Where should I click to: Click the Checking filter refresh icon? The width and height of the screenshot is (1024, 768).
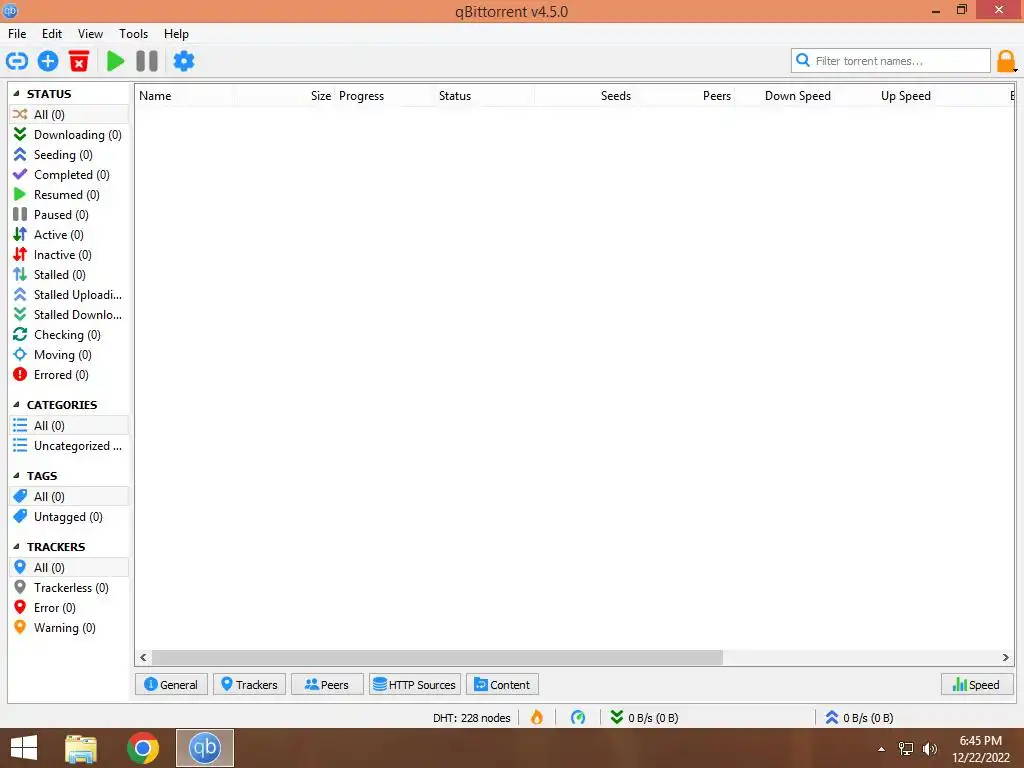tap(20, 334)
